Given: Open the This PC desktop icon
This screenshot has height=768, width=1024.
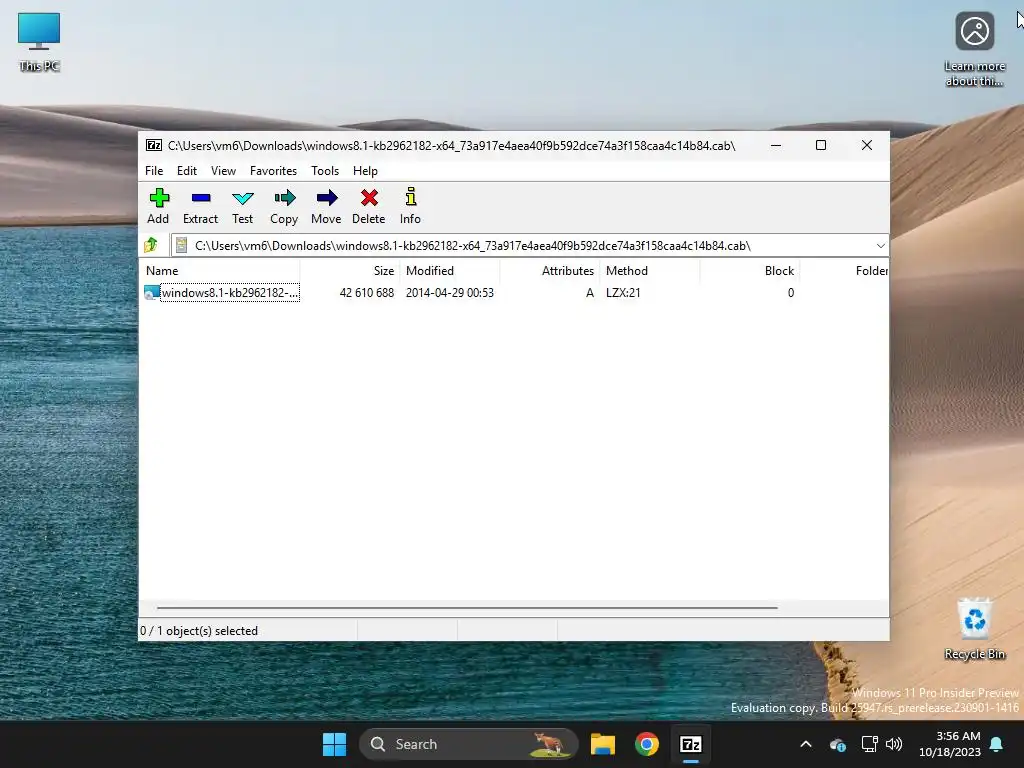Looking at the screenshot, I should tap(39, 42).
